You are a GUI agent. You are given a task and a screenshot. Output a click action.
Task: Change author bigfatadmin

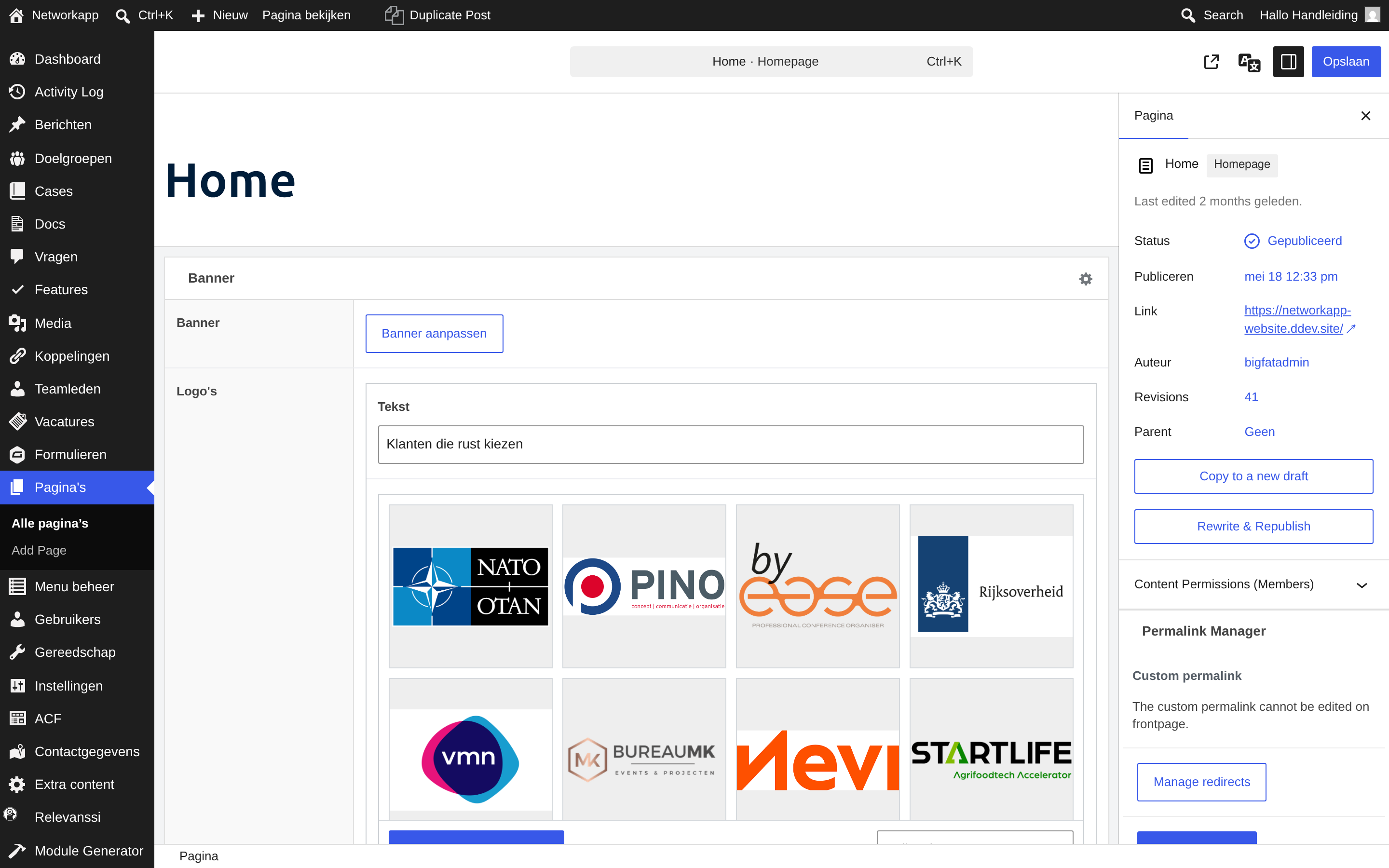(x=1277, y=362)
